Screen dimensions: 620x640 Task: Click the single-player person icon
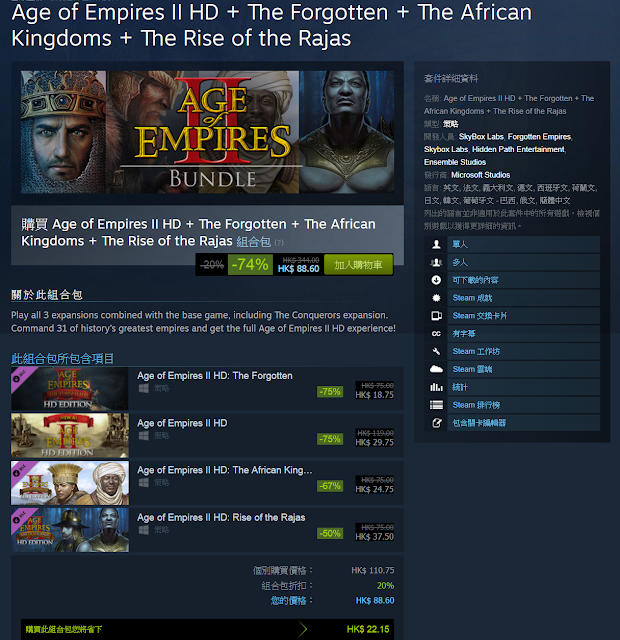pos(436,244)
